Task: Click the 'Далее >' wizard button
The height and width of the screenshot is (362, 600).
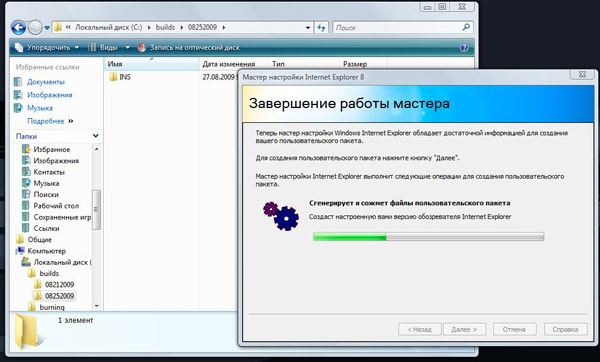Action: pyautogui.click(x=464, y=329)
